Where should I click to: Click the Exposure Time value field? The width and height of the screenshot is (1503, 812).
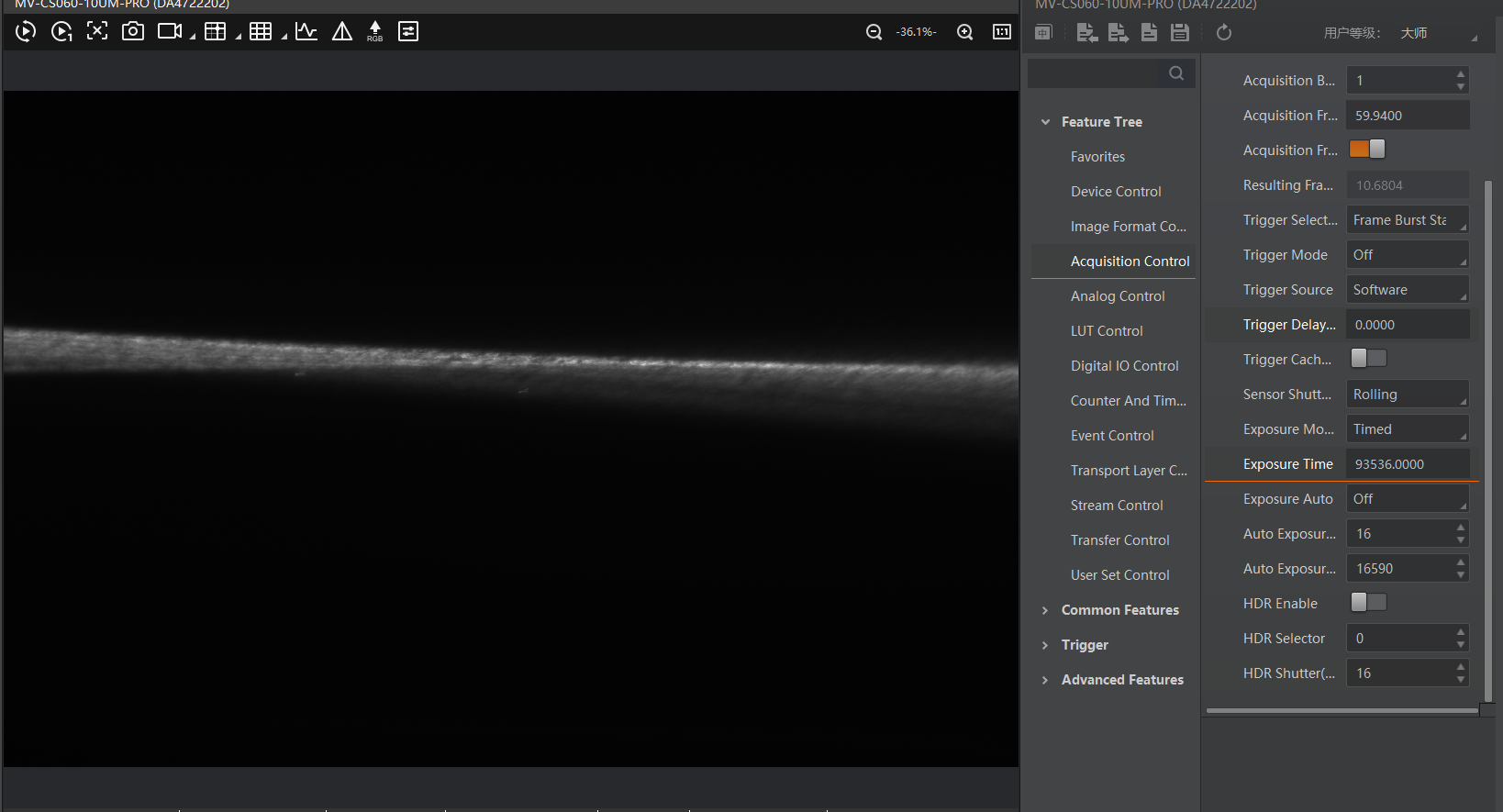(x=1407, y=464)
